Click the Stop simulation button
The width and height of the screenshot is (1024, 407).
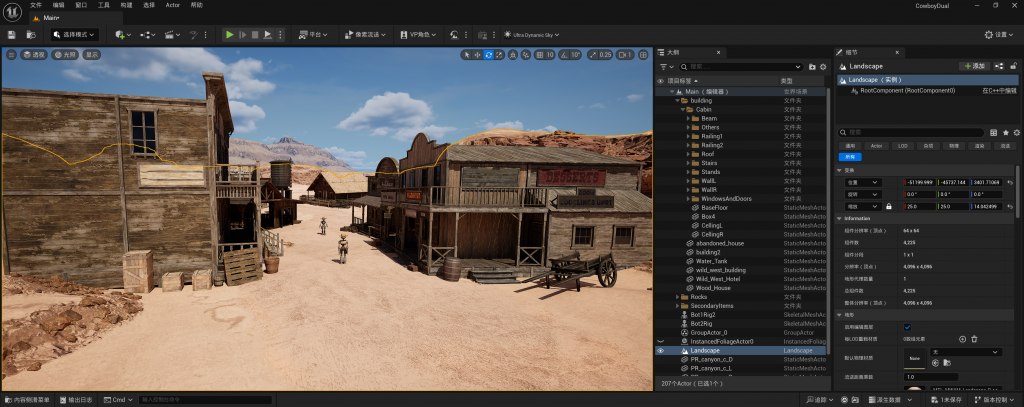point(255,34)
